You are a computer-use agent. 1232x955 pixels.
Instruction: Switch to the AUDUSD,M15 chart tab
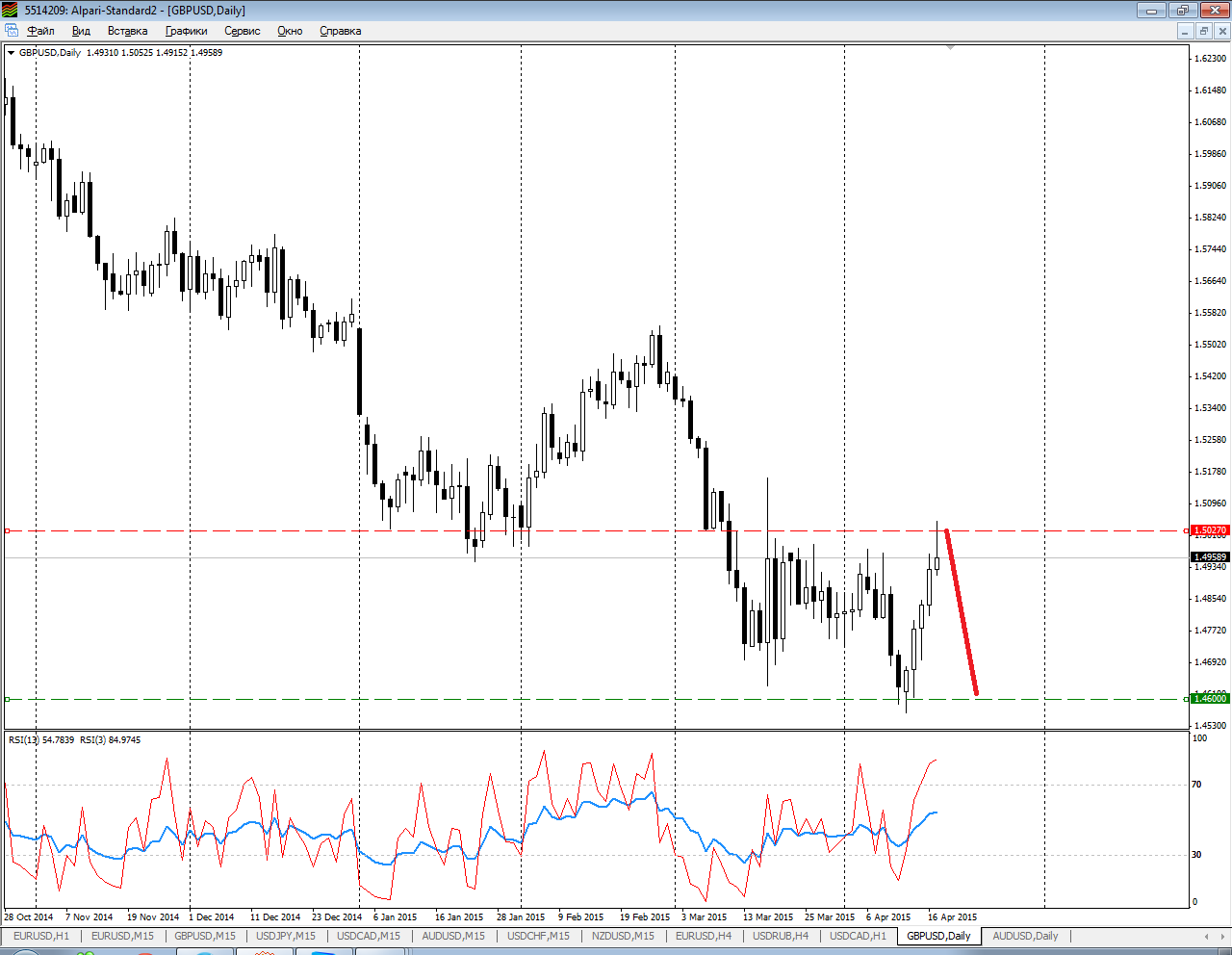(x=453, y=936)
